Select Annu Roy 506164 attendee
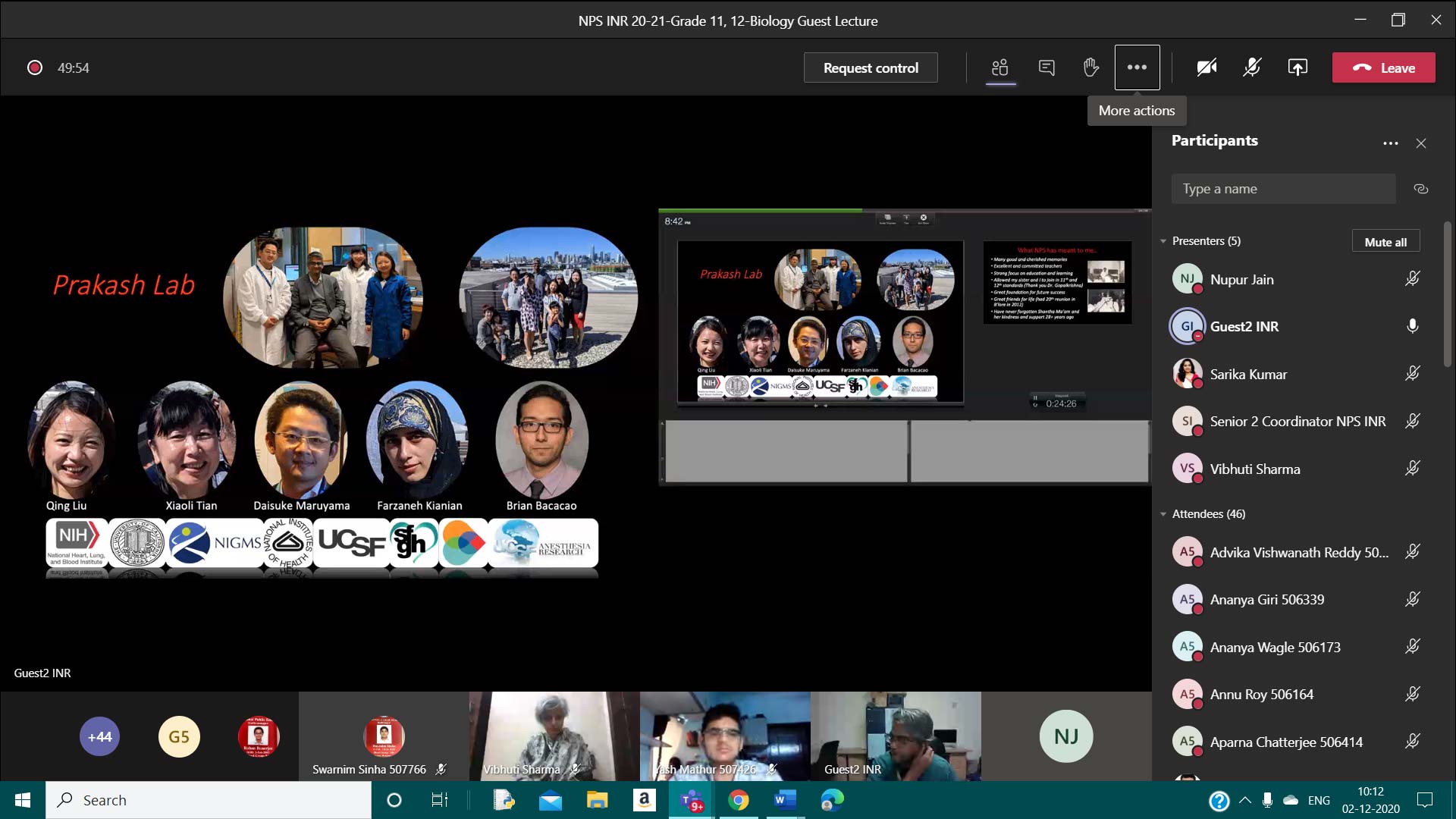The image size is (1456, 819). 1297,694
